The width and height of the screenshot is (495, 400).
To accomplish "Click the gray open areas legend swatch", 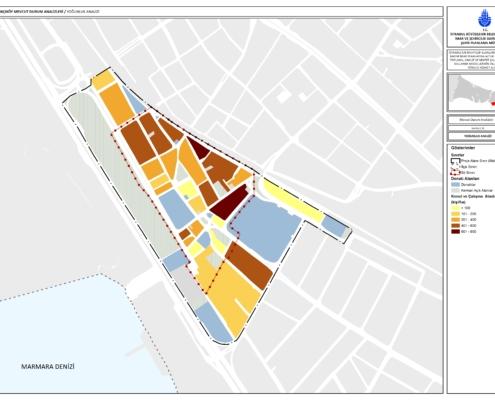I will point(455,190).
